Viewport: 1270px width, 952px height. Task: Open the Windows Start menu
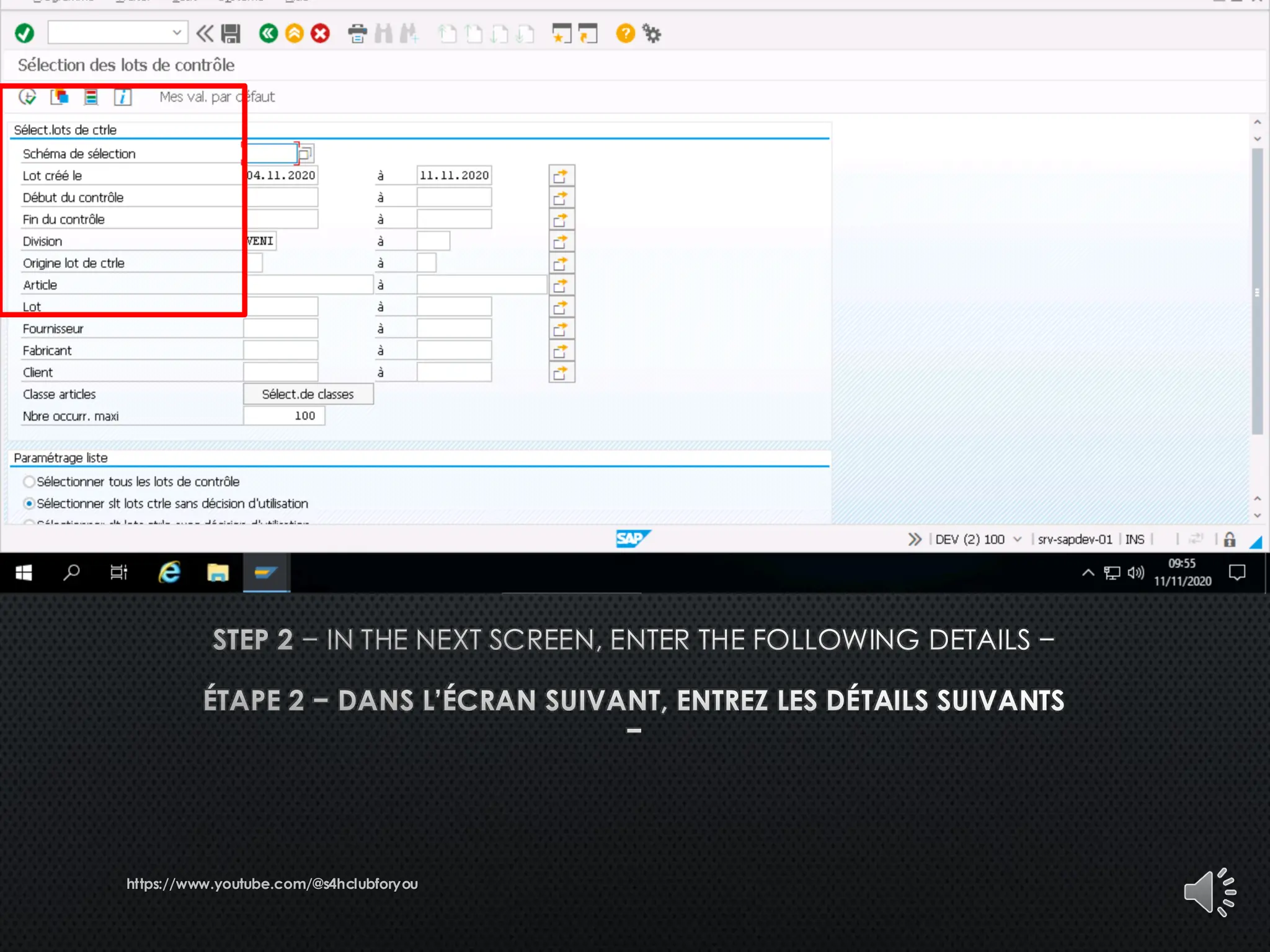24,573
